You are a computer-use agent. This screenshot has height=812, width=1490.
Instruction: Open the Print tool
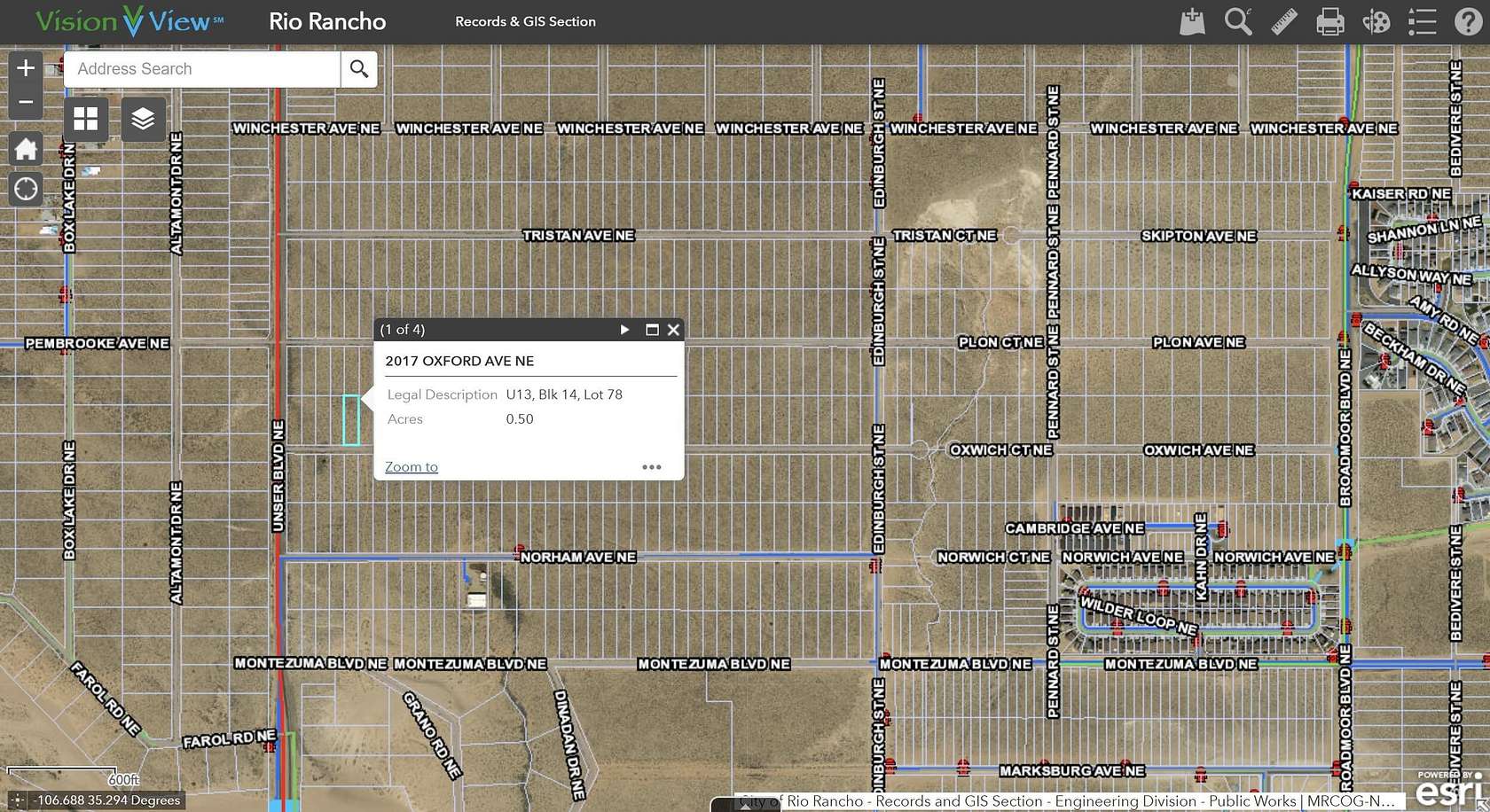(1329, 21)
